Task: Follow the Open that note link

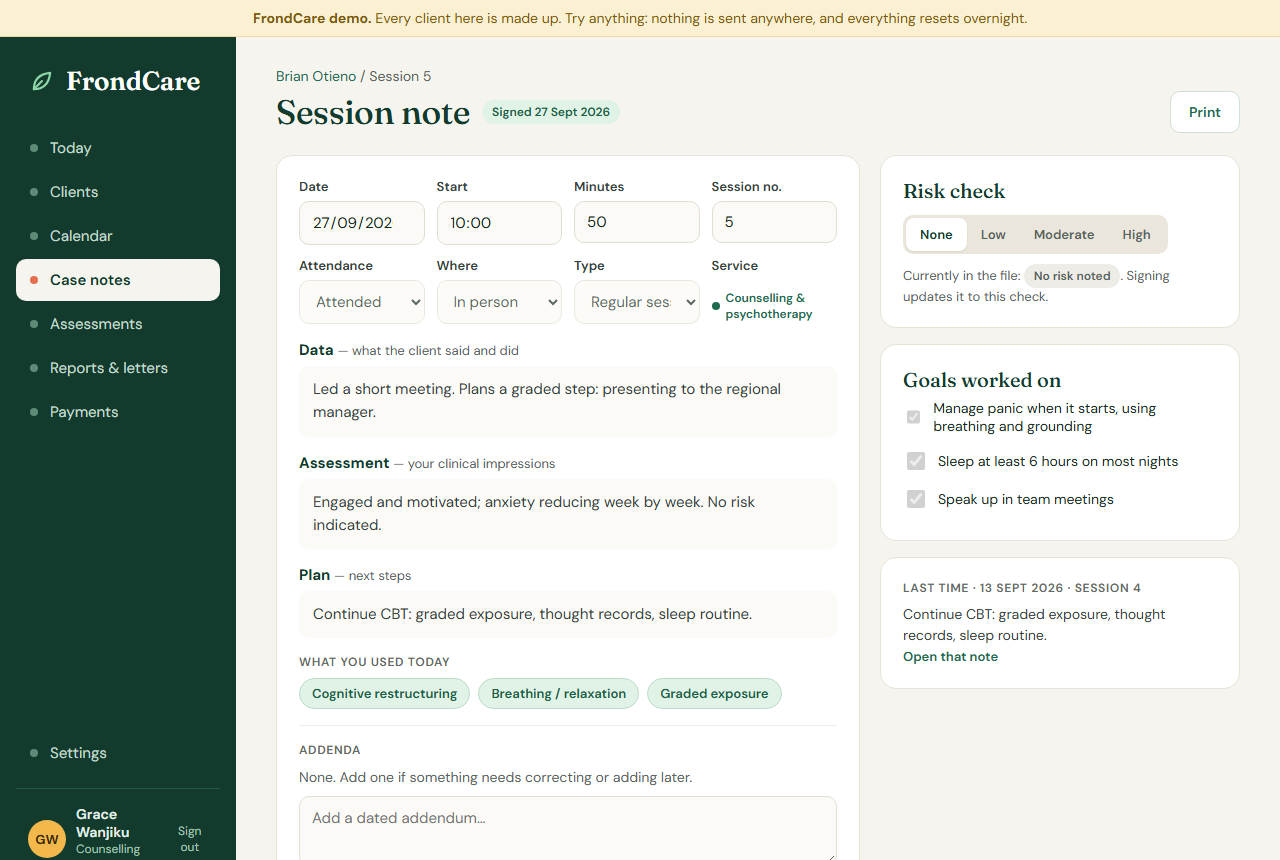Action: 950,657
